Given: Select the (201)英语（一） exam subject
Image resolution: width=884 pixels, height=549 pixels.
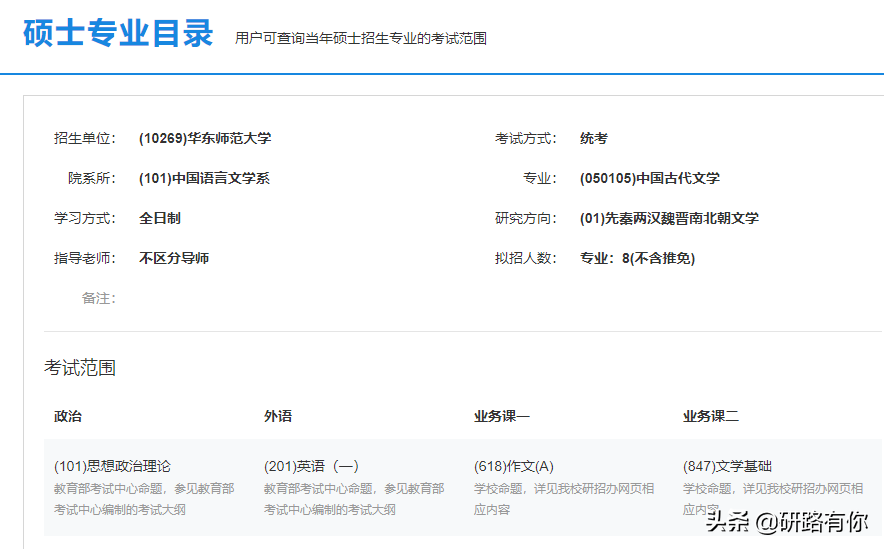Looking at the screenshot, I should point(311,466).
